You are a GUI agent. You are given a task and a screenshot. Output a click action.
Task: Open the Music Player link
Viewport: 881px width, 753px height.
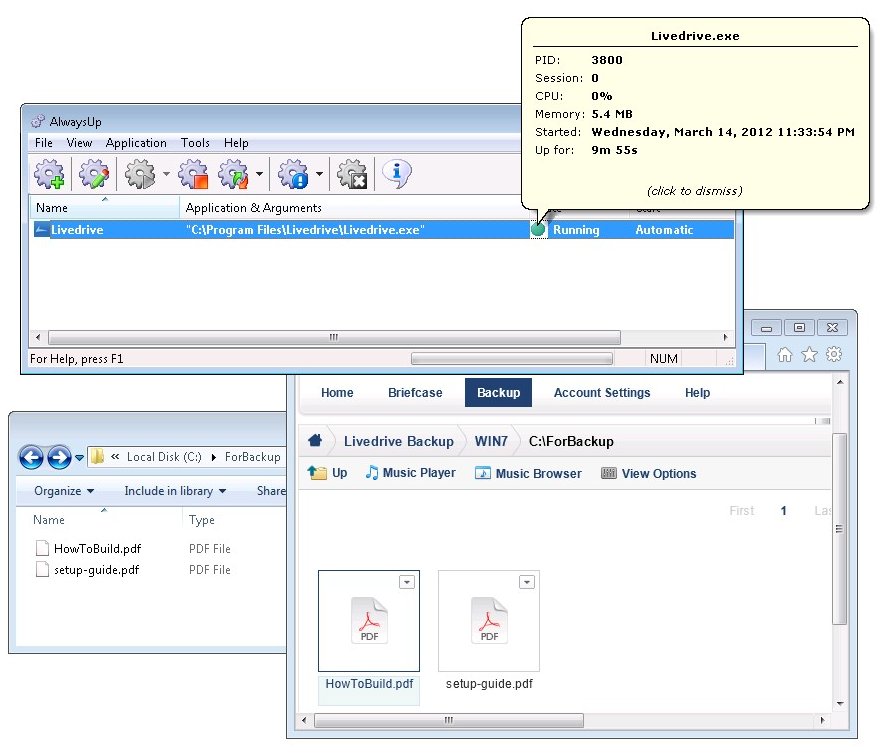410,473
